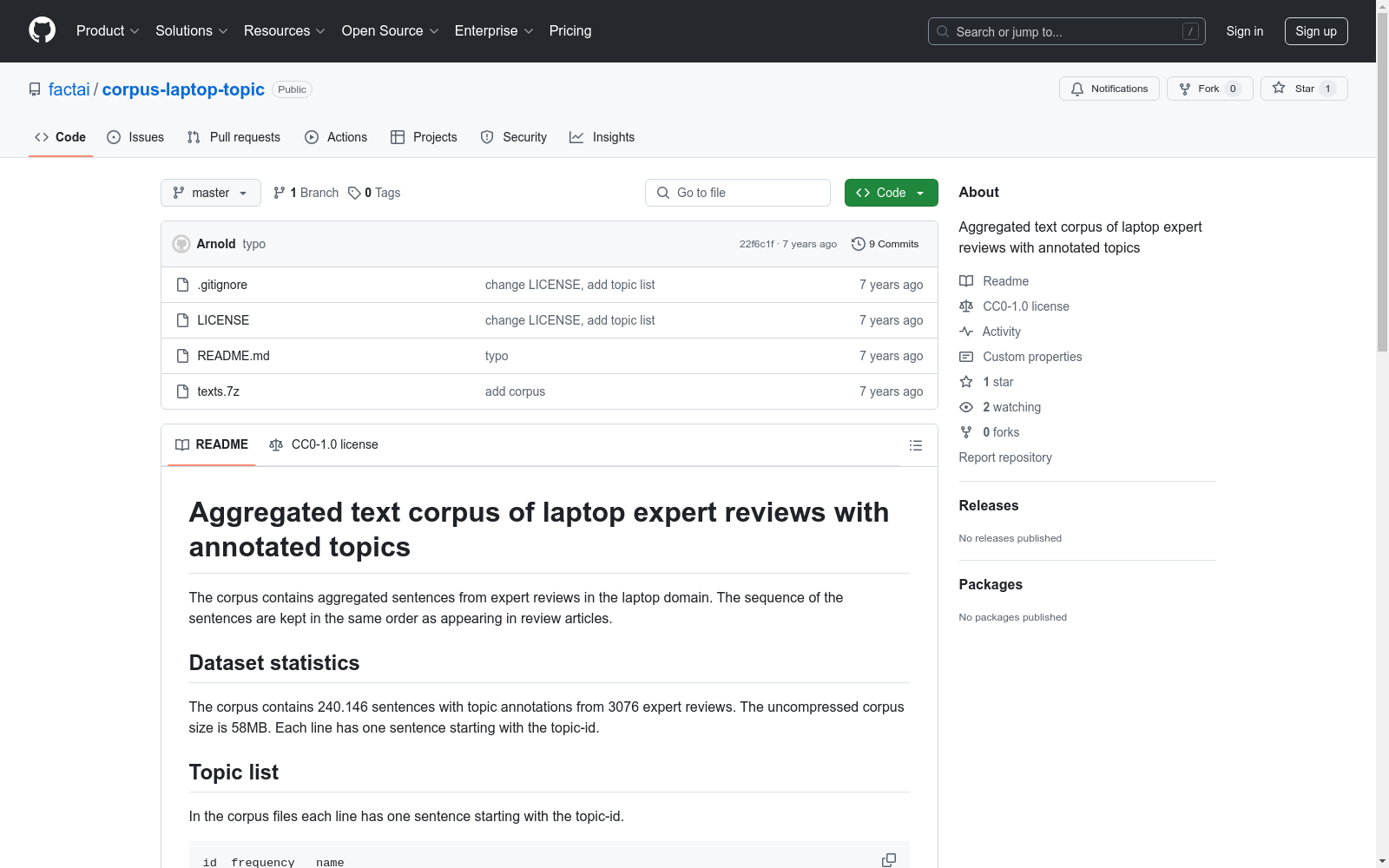1389x868 pixels.
Task: Open the Packages heading link
Action: [991, 584]
